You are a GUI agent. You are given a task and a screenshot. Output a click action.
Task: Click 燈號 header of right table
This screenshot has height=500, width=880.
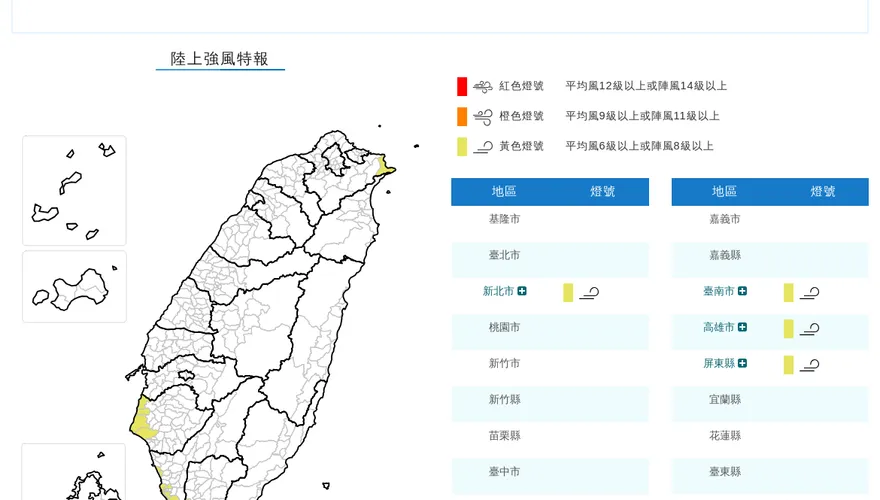[x=823, y=191]
